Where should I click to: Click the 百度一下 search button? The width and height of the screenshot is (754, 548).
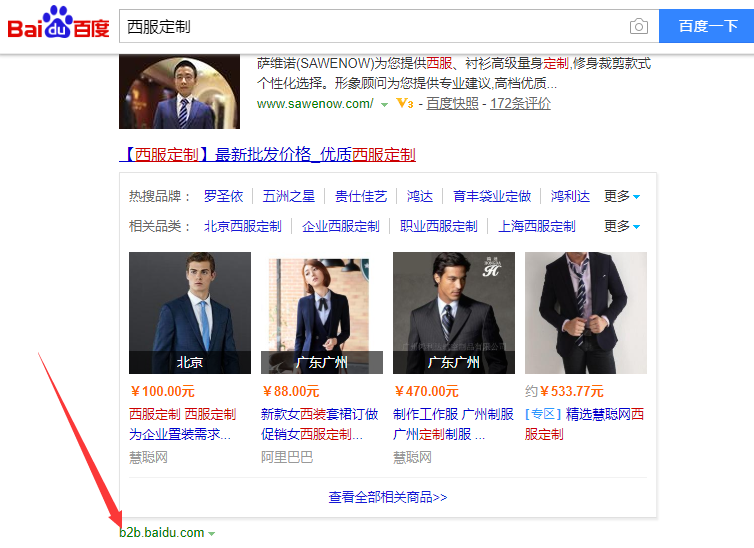pyautogui.click(x=706, y=26)
